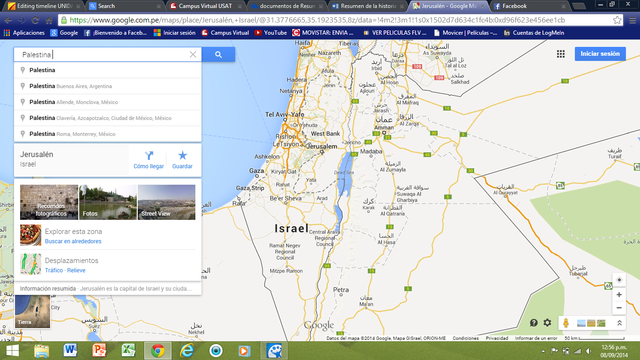Click the Cómo llegar directions icon
640x360 pixels.
point(149,156)
